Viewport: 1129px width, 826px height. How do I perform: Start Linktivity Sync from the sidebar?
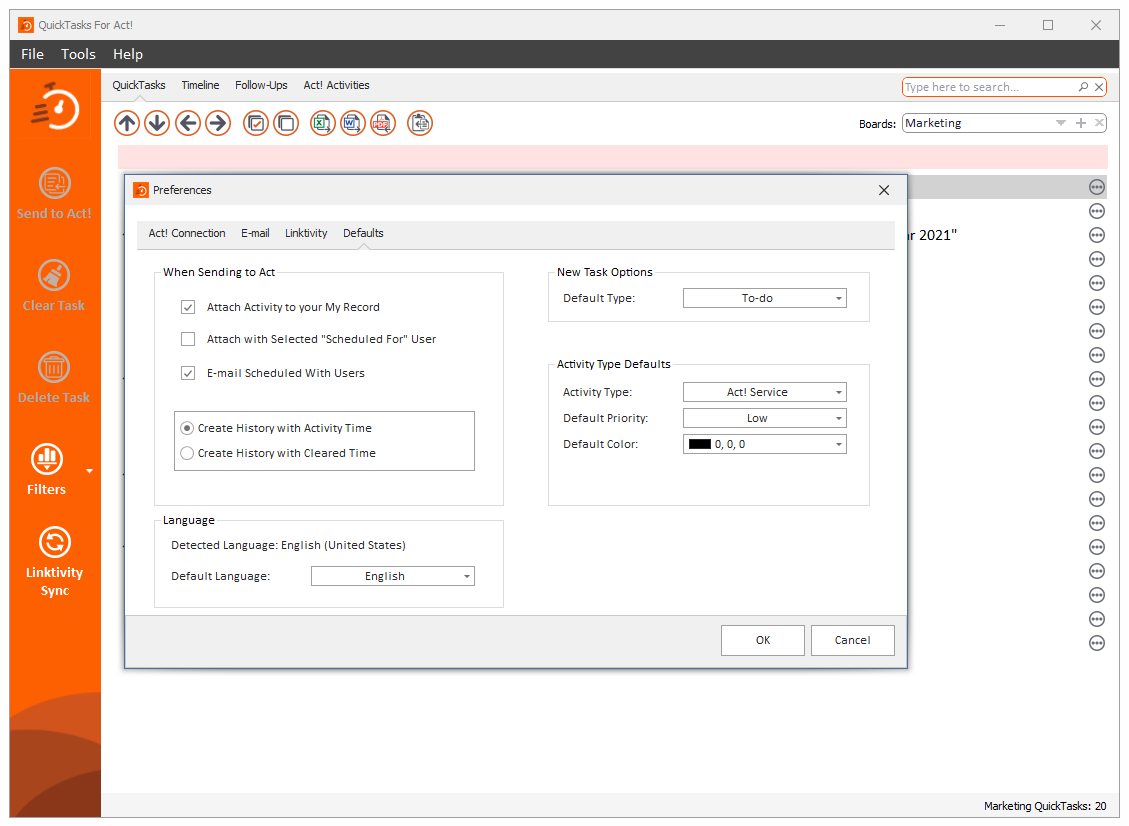(55, 542)
